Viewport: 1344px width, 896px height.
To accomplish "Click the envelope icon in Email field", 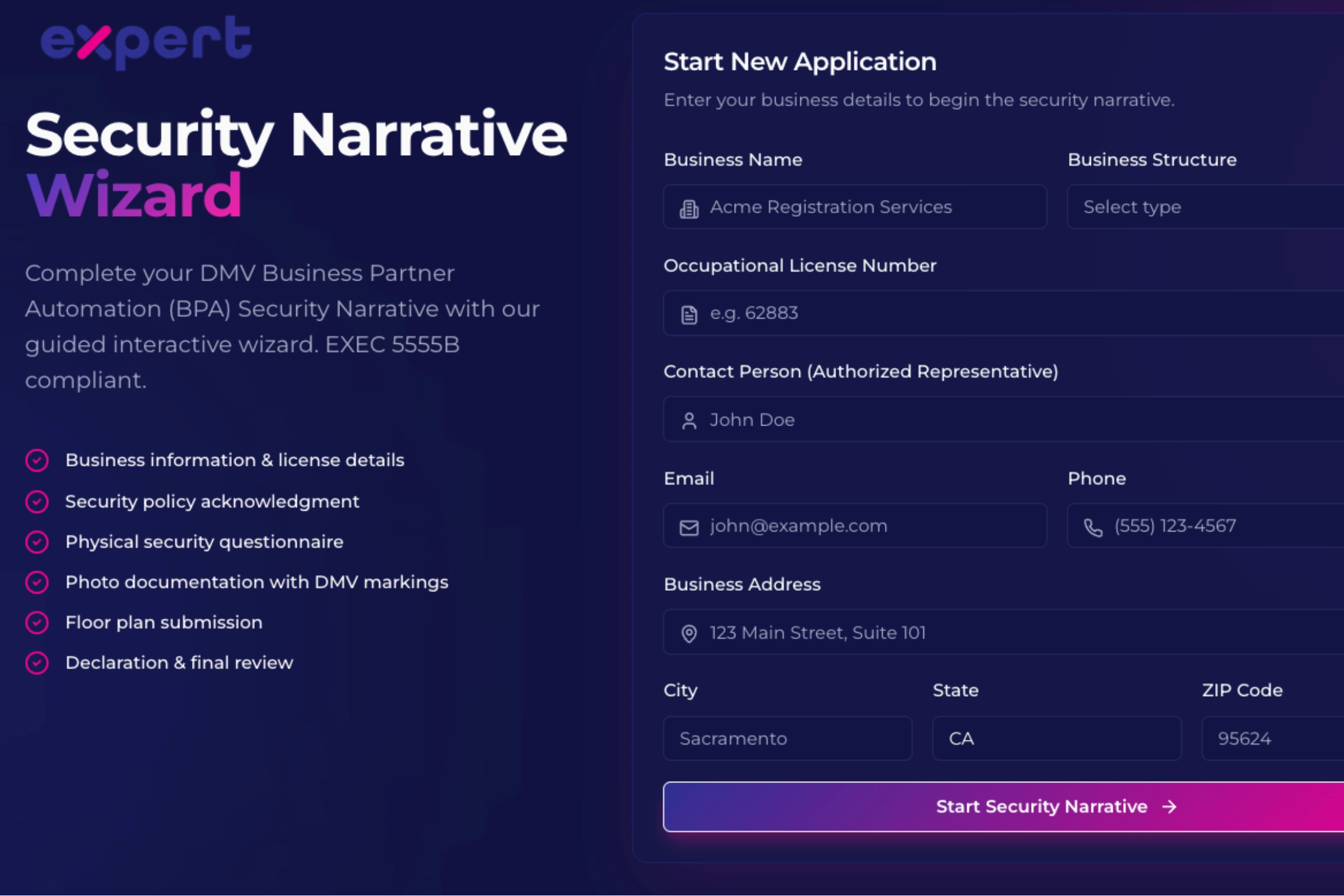I will [x=689, y=527].
